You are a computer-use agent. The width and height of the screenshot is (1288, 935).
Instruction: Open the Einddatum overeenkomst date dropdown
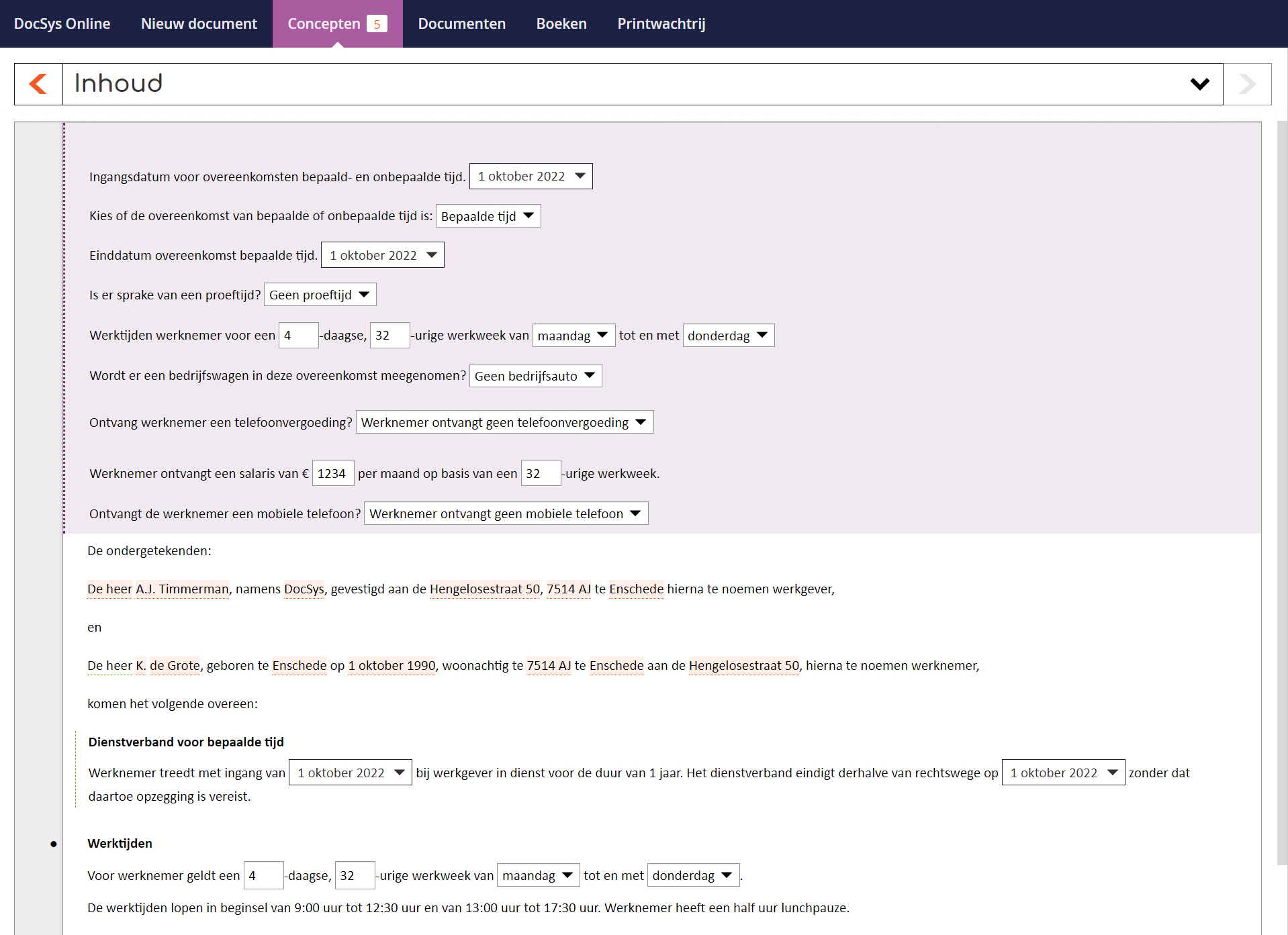coord(382,255)
